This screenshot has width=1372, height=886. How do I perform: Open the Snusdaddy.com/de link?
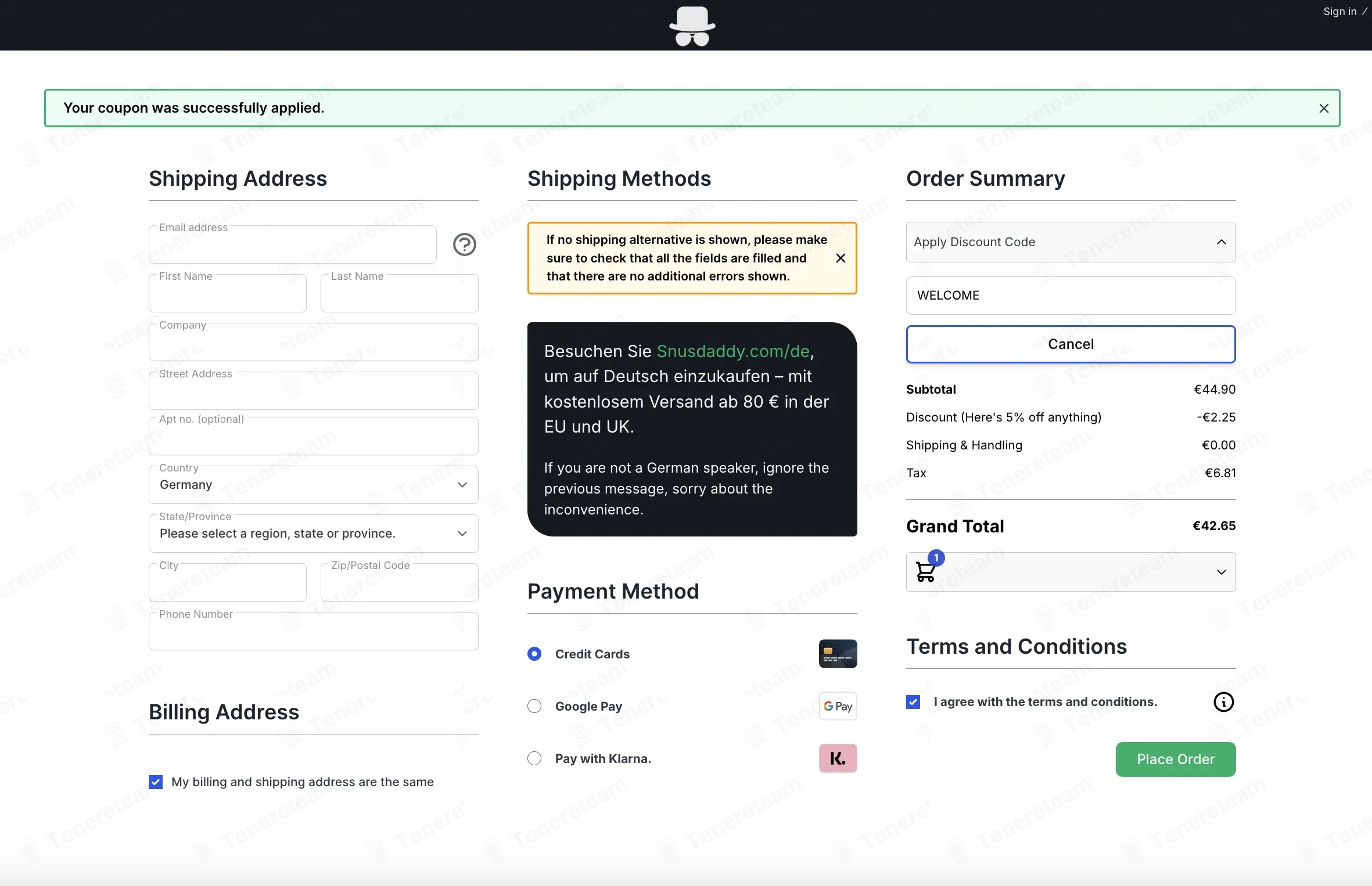pyautogui.click(x=733, y=351)
